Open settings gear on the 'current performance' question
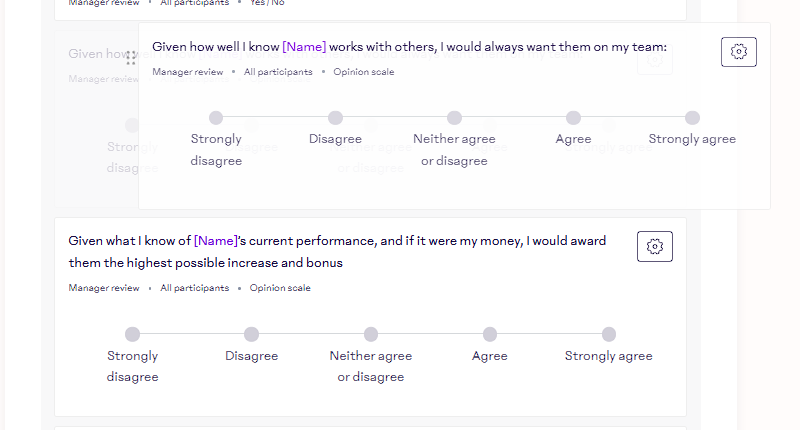This screenshot has height=430, width=800. coord(655,246)
